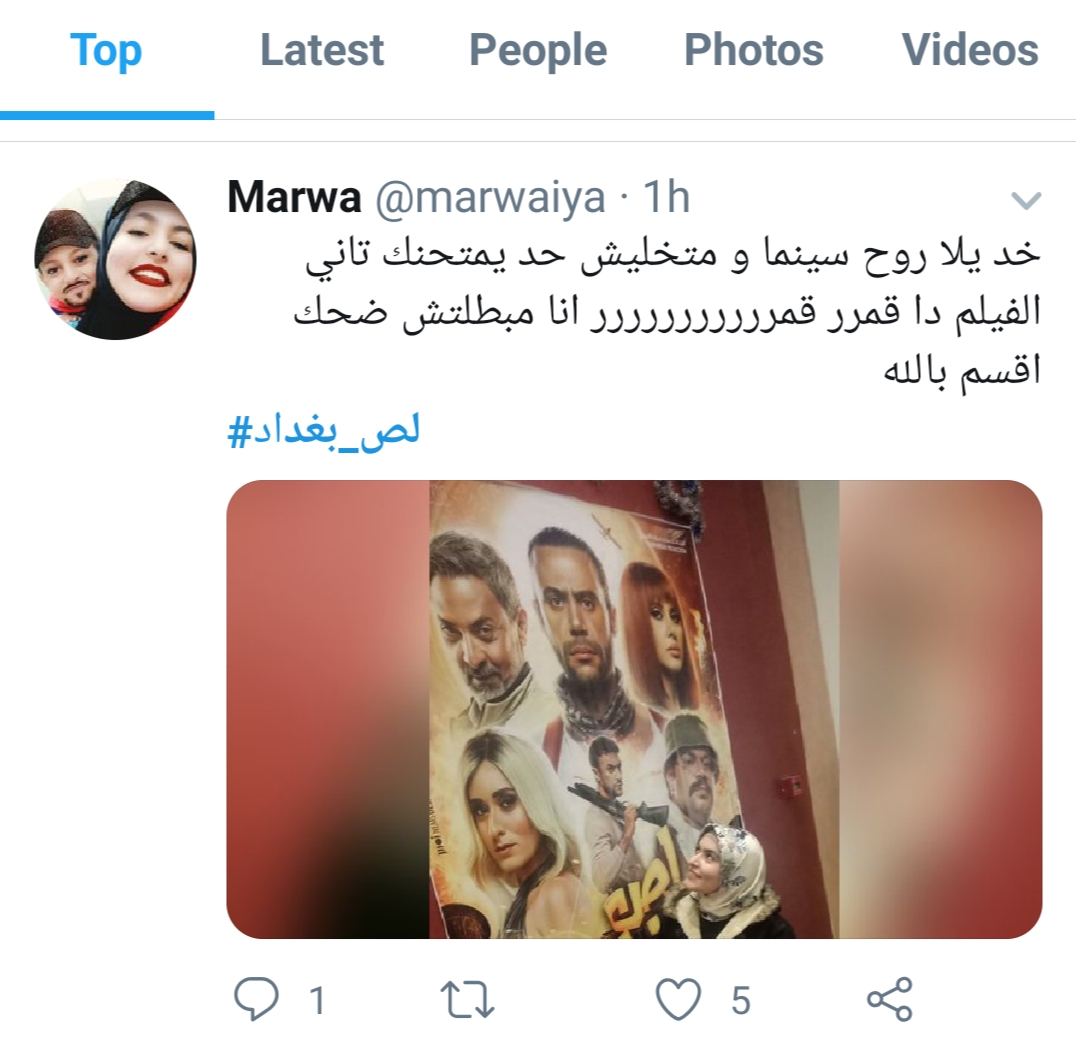Image resolution: width=1076 pixels, height=1056 pixels.
Task: Open the tweet's Arabic text body
Action: (667, 313)
